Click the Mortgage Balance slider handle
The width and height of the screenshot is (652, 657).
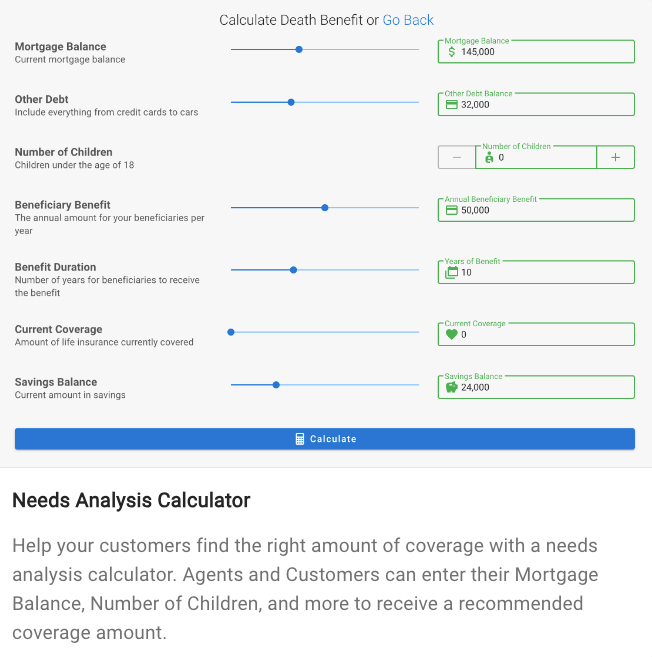click(x=299, y=49)
